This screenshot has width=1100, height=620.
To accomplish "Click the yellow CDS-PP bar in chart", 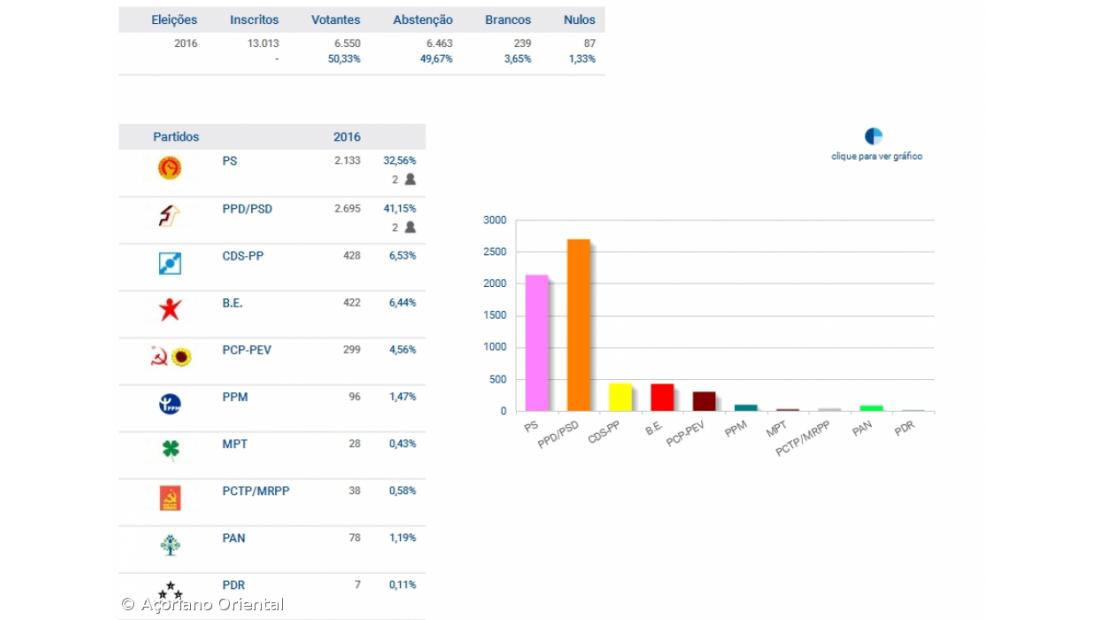I will coord(620,397).
